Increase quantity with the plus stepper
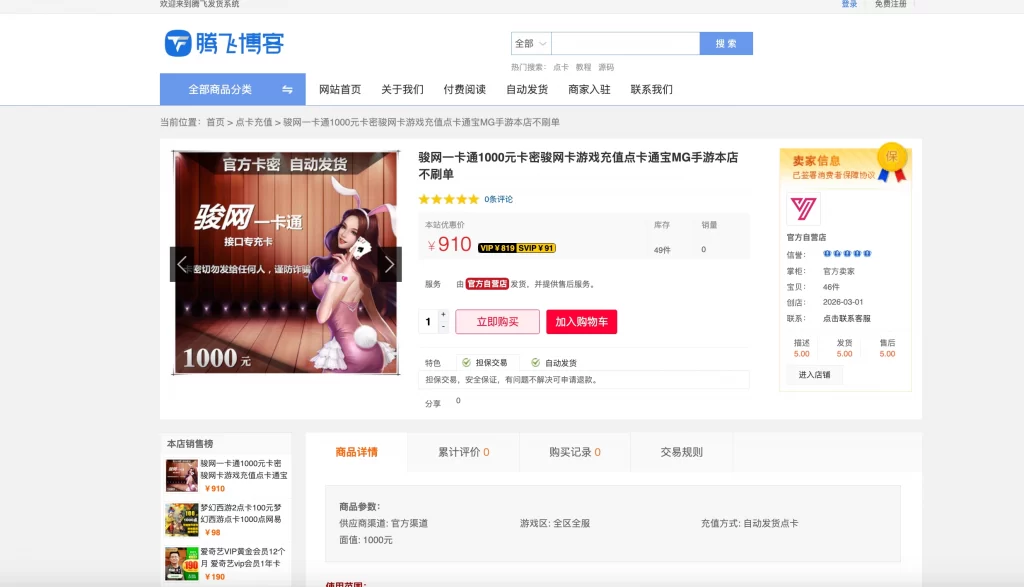Image resolution: width=1024 pixels, height=587 pixels. [x=443, y=314]
